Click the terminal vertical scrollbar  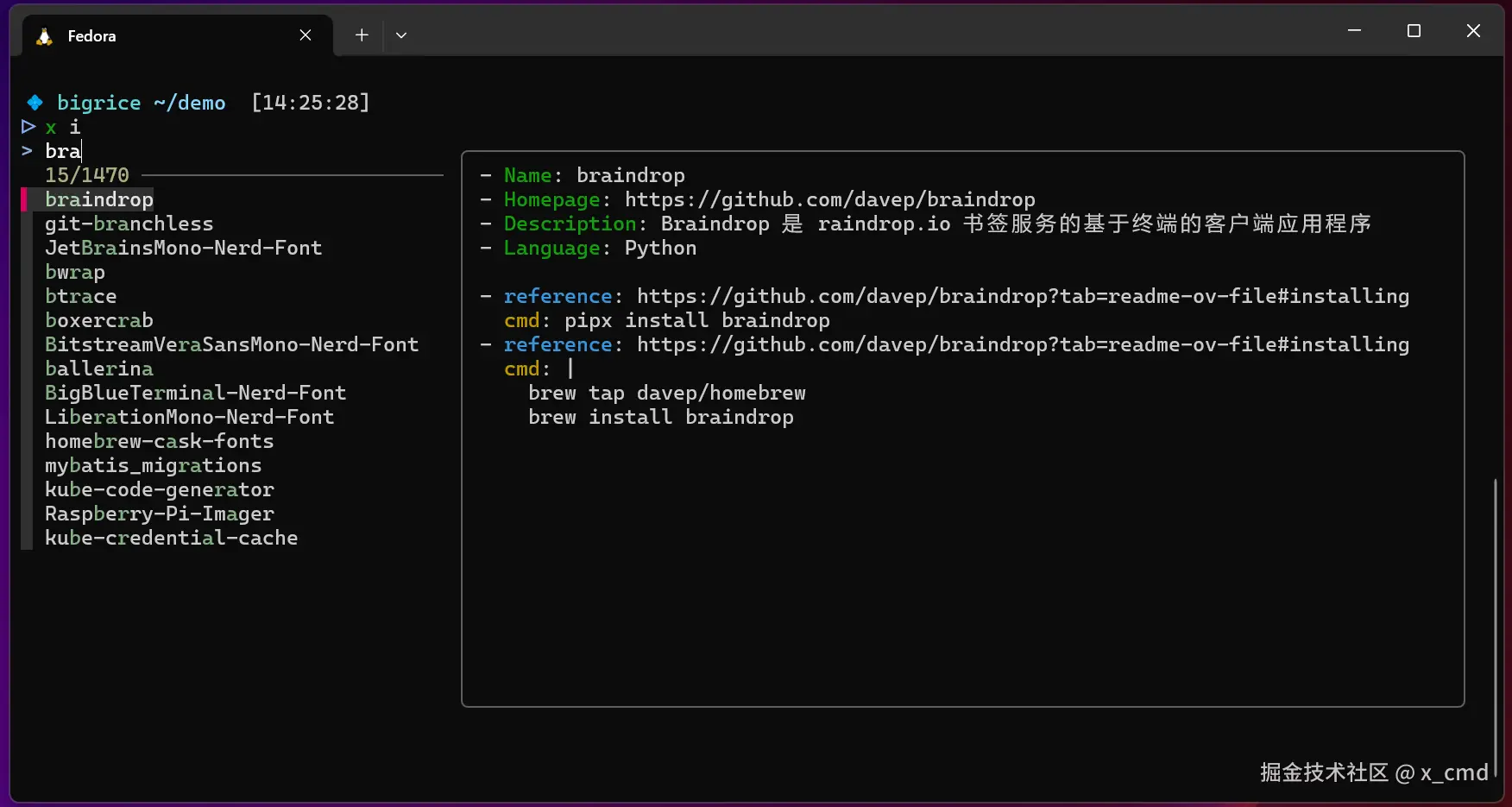click(x=1496, y=621)
